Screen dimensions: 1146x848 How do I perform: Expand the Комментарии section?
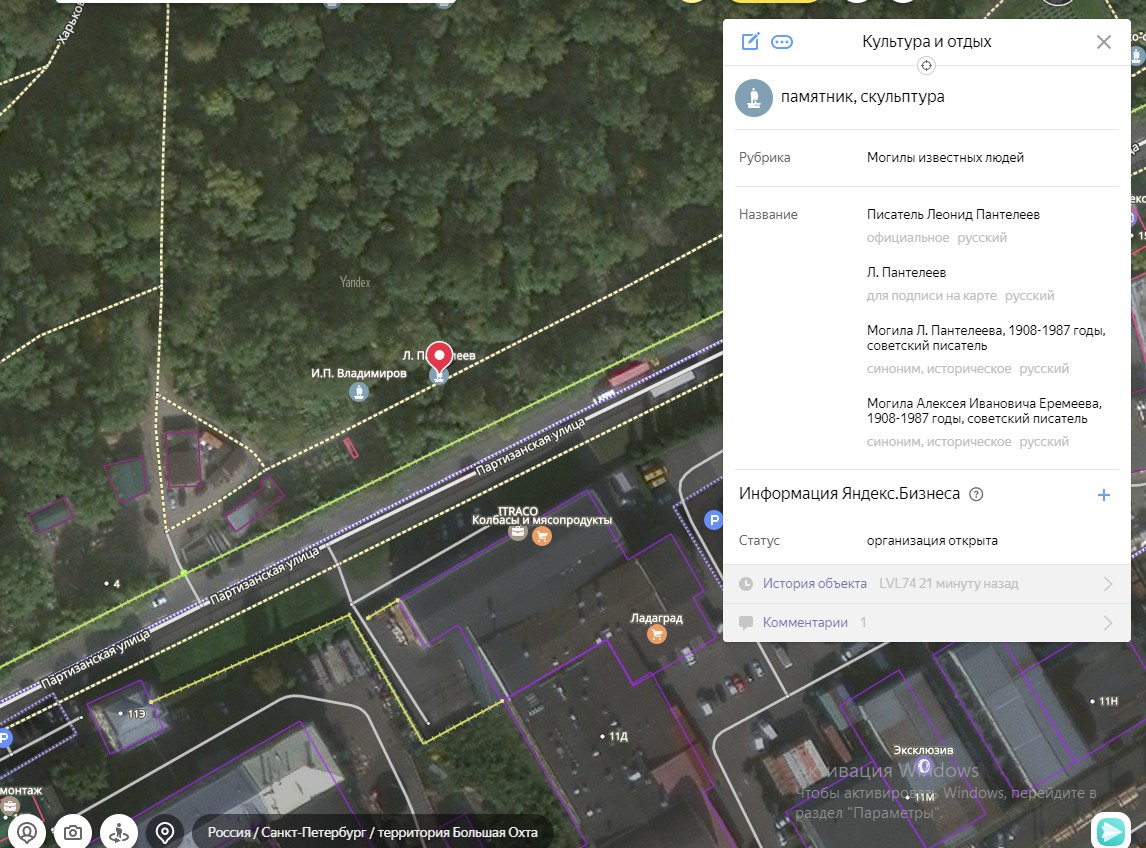click(1107, 623)
